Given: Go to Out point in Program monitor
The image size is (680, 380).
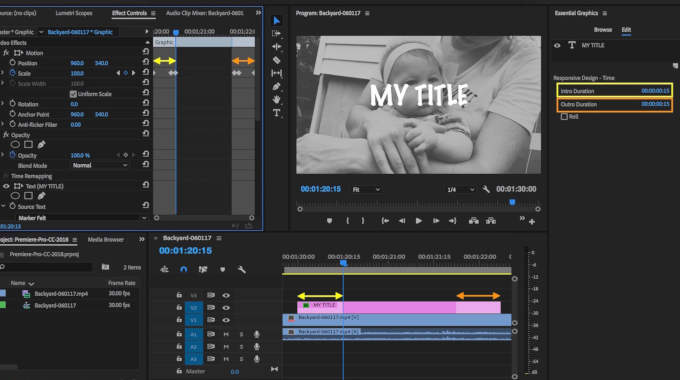Looking at the screenshot, I should coord(452,221).
